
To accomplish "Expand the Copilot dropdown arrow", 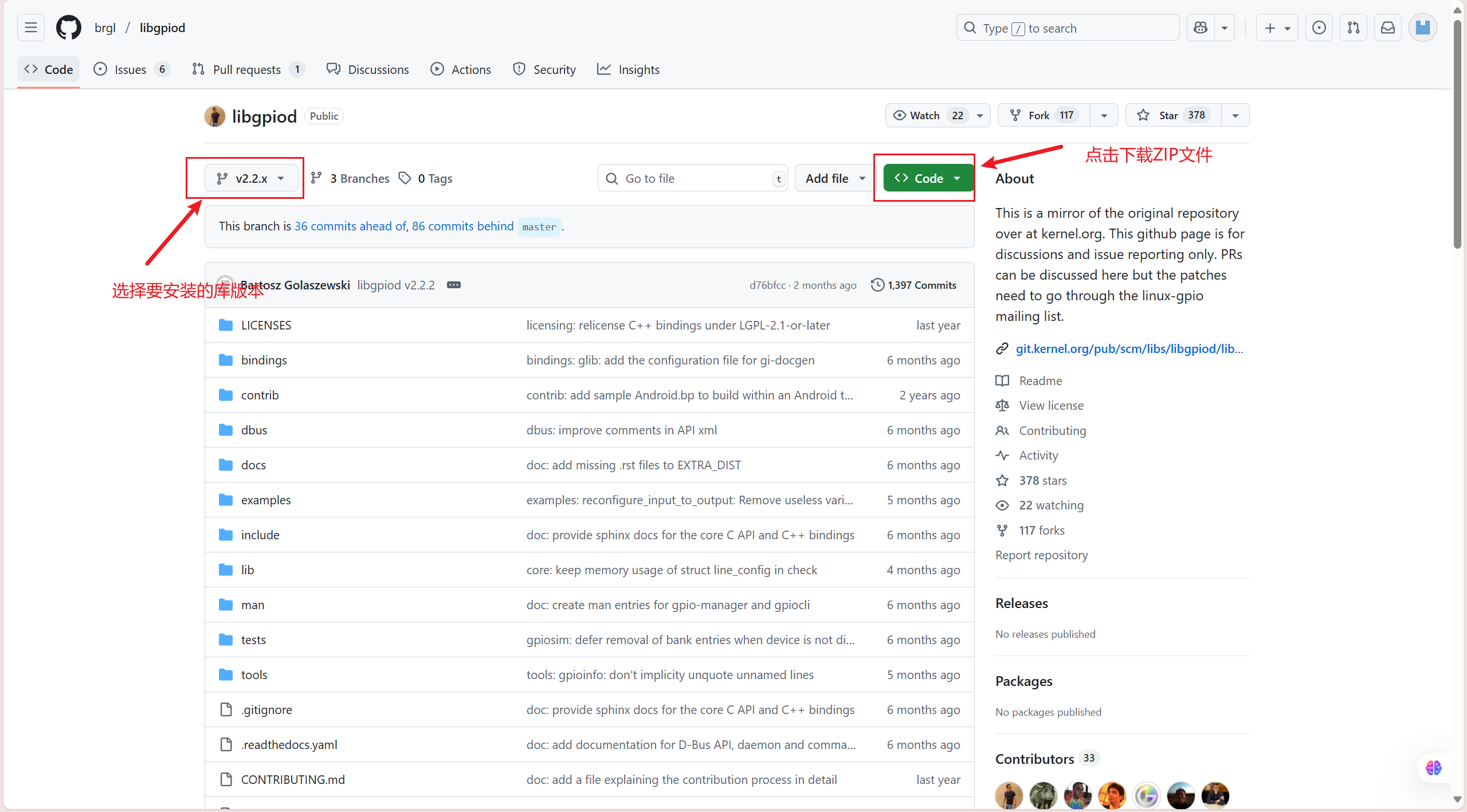I will click(x=1225, y=28).
